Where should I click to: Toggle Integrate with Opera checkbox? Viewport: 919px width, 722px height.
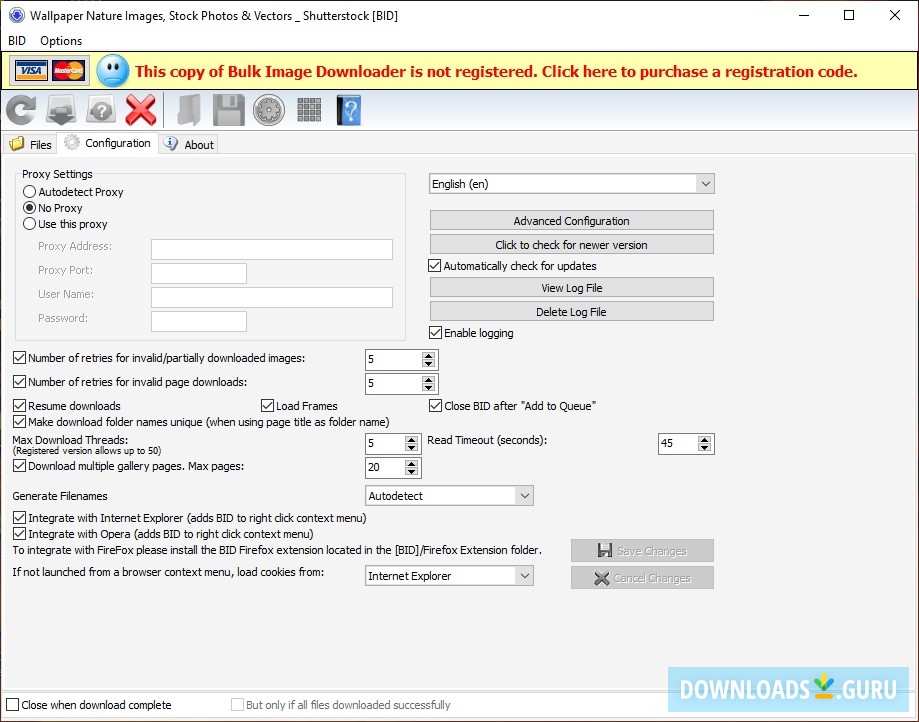click(19, 534)
